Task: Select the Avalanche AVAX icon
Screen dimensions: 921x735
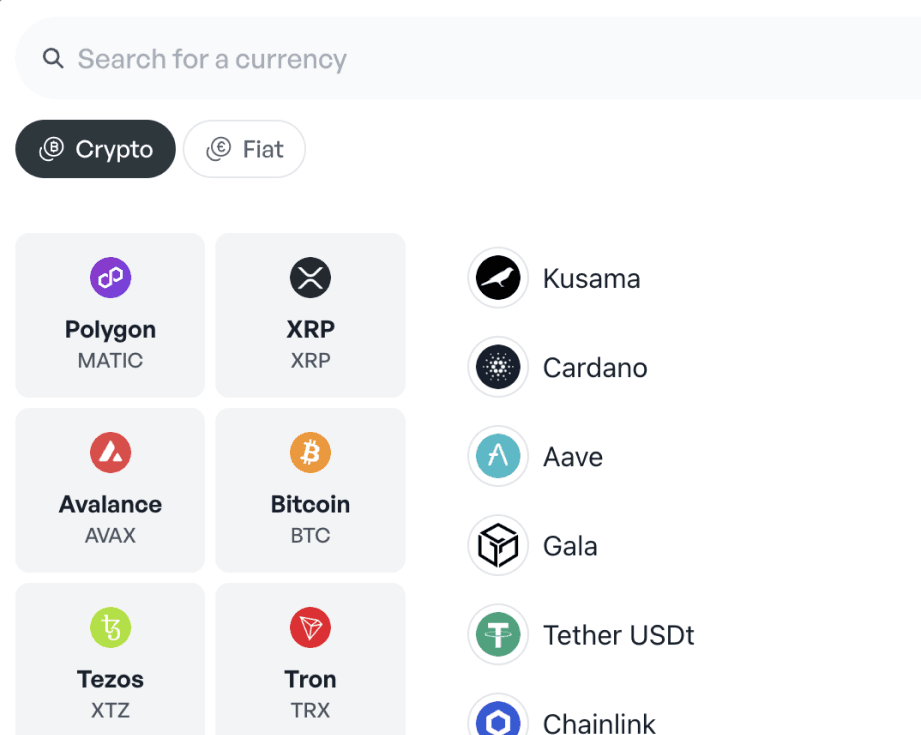Action: [x=110, y=452]
